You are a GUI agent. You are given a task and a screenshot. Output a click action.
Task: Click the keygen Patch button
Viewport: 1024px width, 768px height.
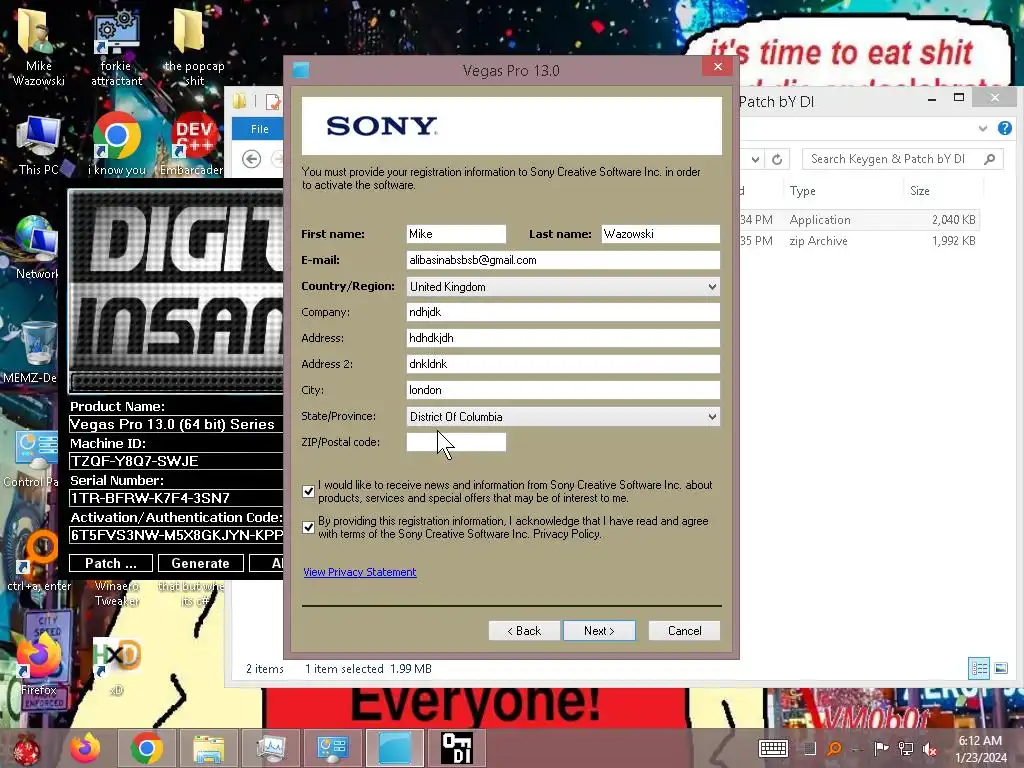(110, 564)
